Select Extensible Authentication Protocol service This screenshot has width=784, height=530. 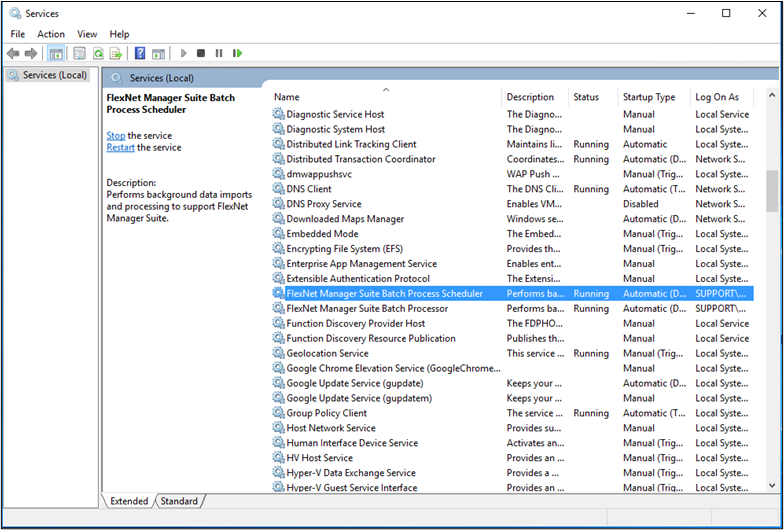(x=512, y=278)
